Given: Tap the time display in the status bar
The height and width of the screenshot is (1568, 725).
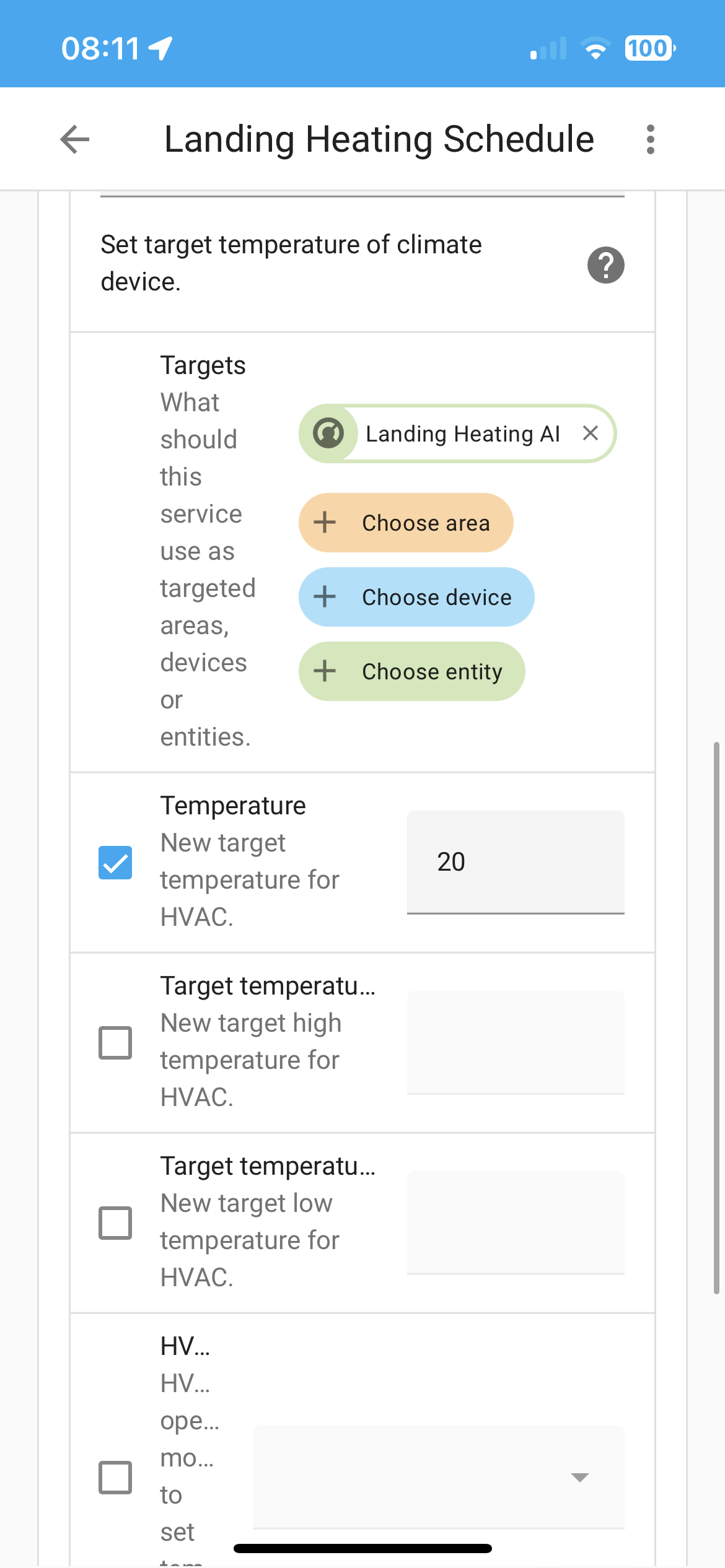Looking at the screenshot, I should [103, 48].
